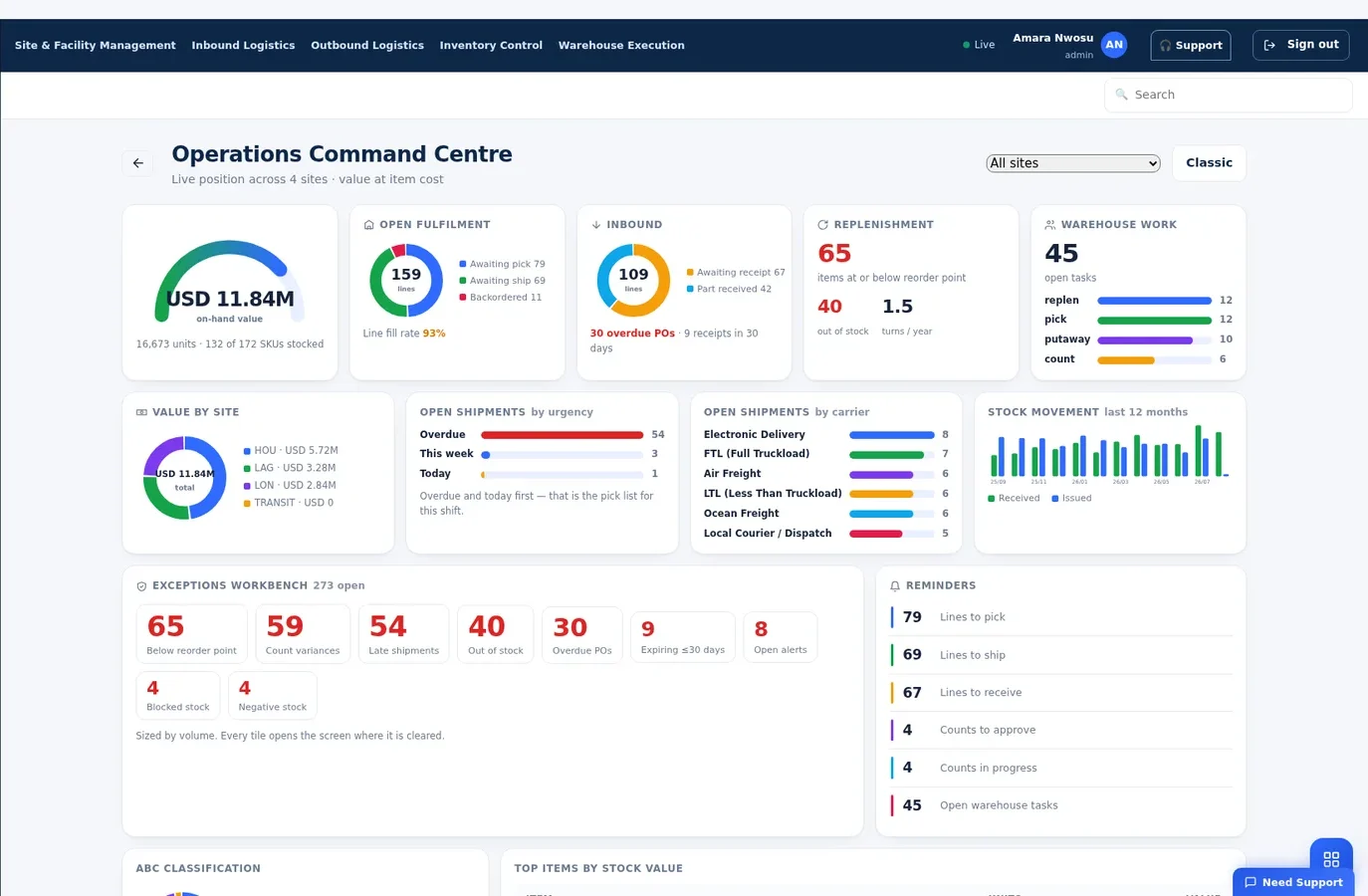
Task: Click the bell icon beside Reminders
Action: pos(895,586)
